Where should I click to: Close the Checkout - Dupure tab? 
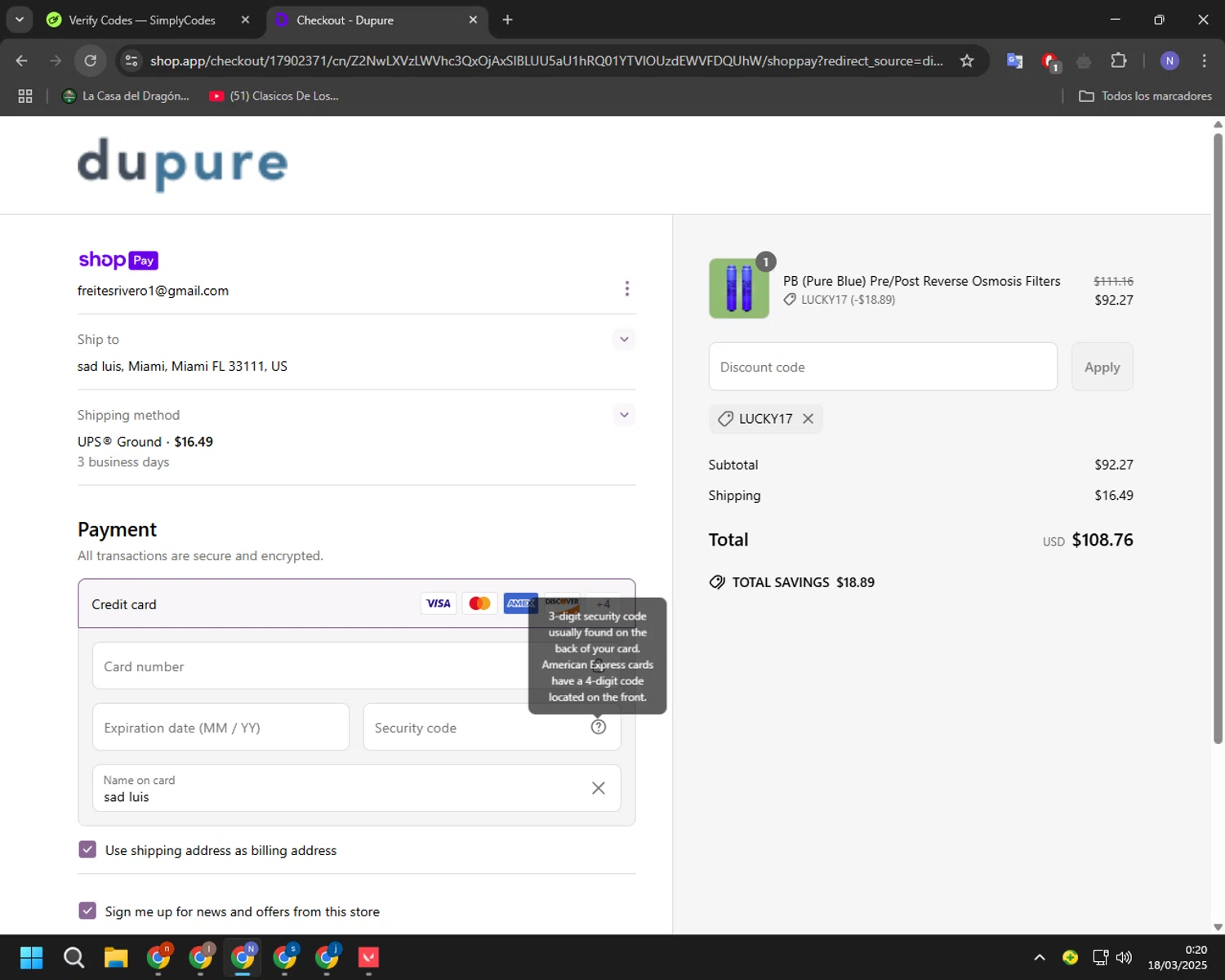point(473,20)
